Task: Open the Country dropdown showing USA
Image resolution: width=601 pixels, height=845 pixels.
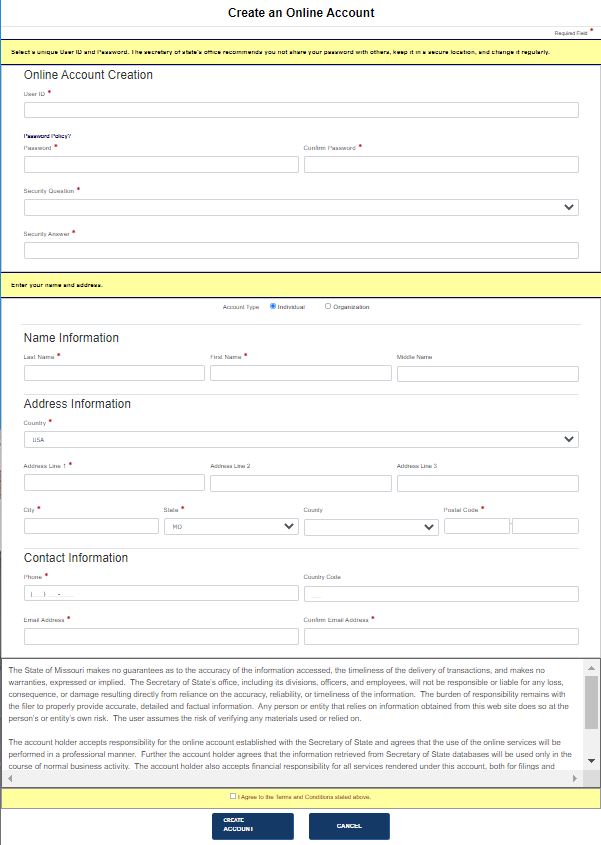Action: (x=300, y=439)
